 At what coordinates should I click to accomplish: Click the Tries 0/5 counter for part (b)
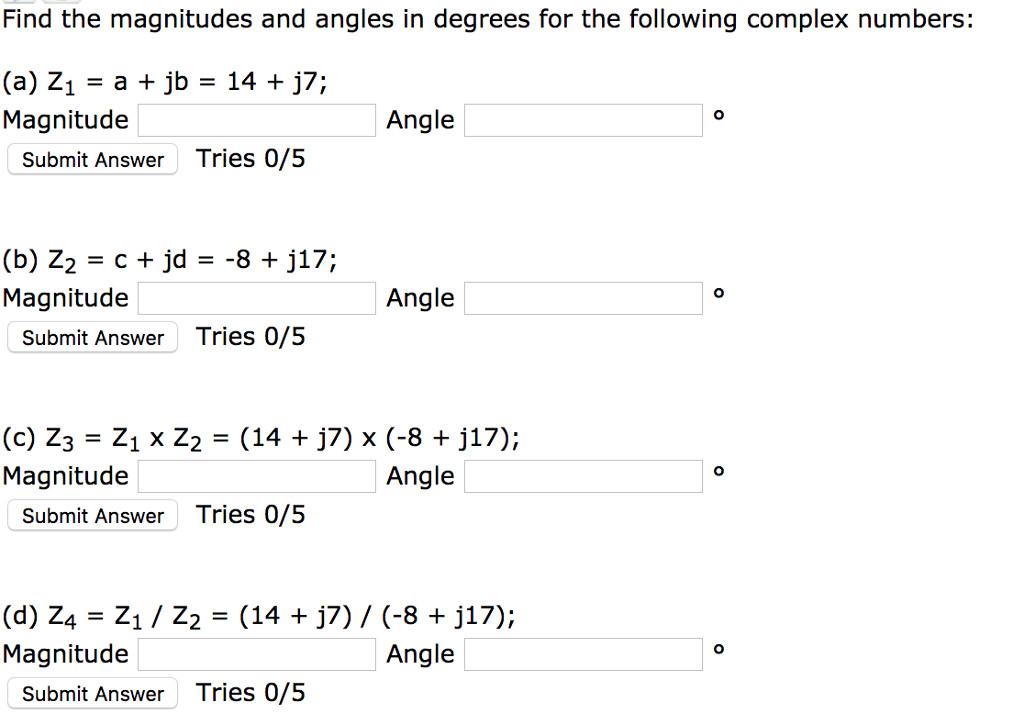coord(250,336)
